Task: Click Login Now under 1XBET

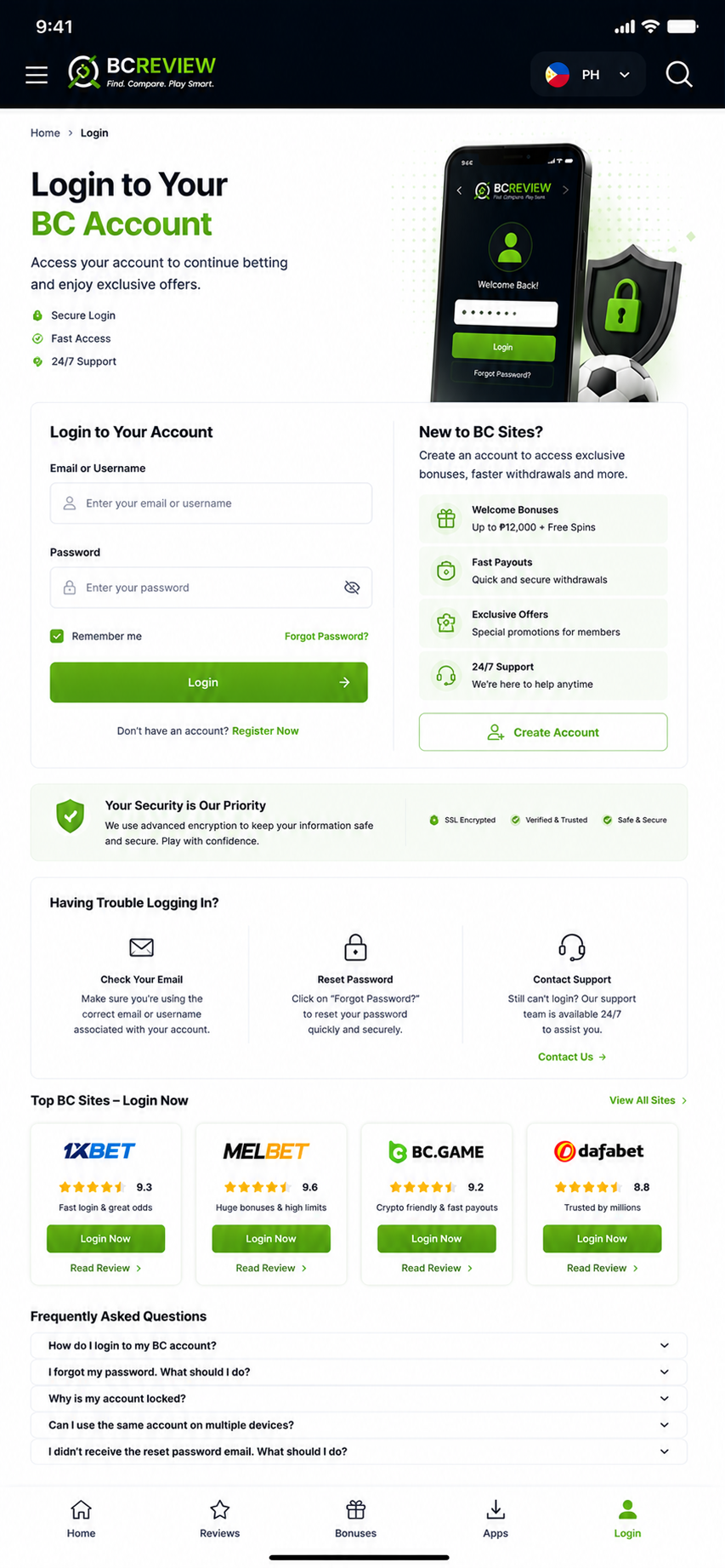Action: click(105, 1238)
